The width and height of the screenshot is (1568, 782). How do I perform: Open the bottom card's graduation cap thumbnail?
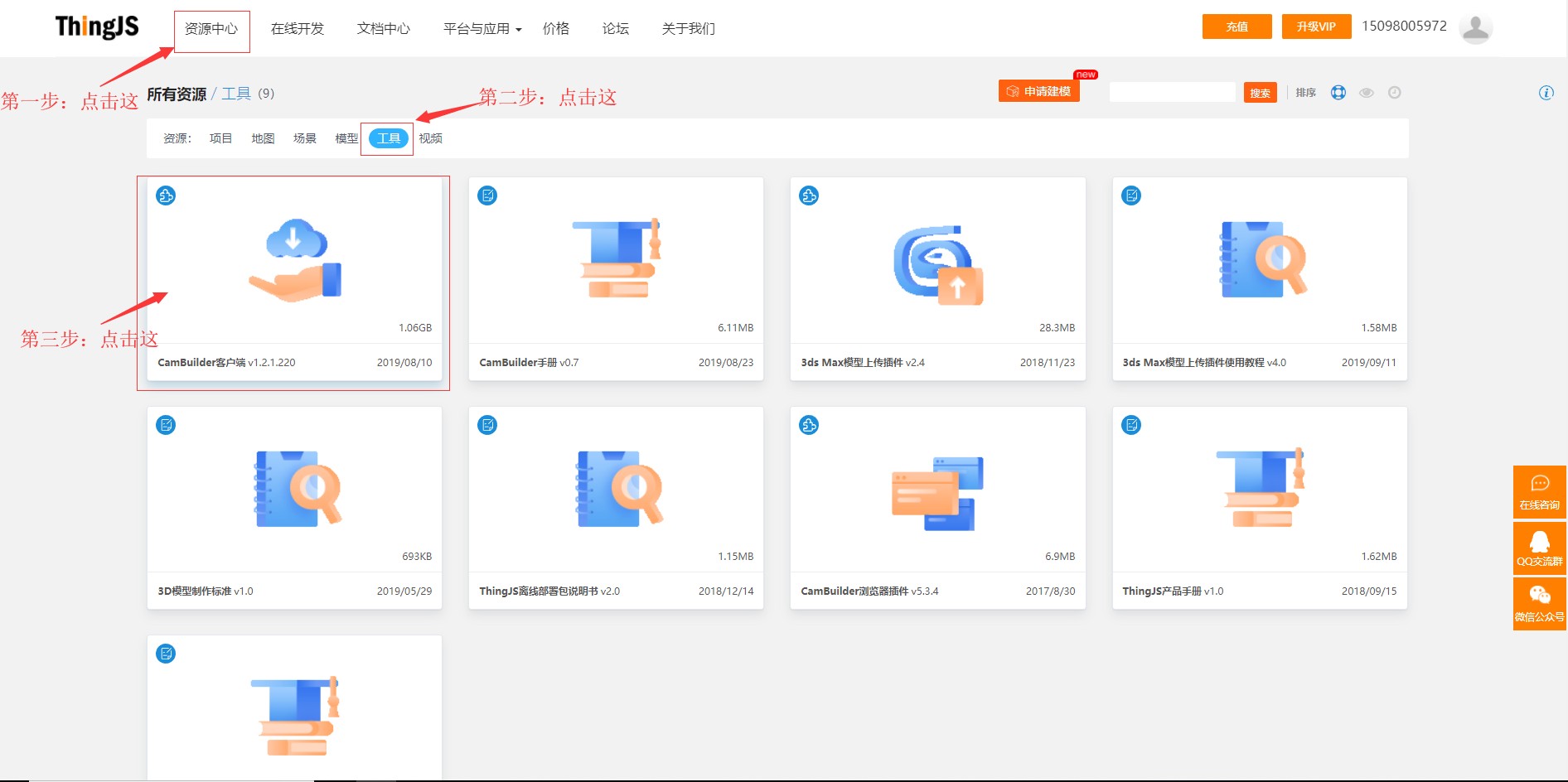[295, 717]
